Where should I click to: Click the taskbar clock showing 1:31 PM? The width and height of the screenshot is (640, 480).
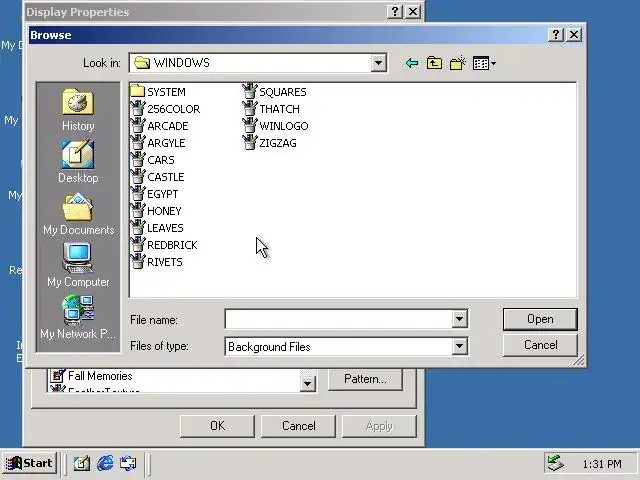click(602, 464)
